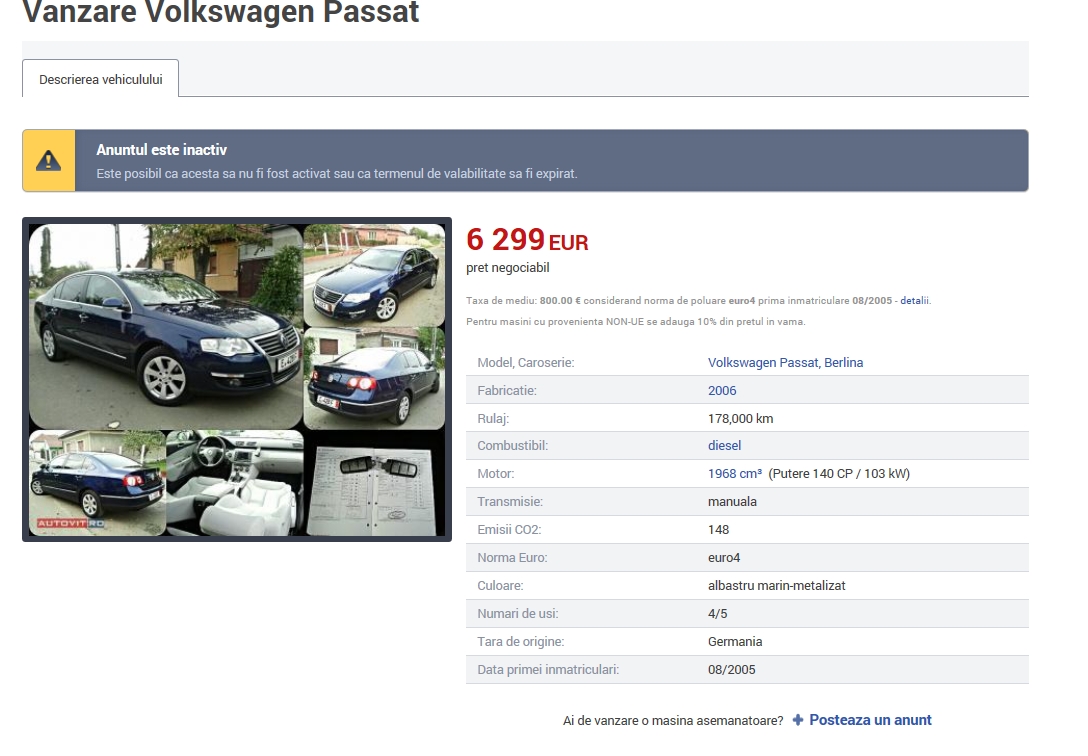This screenshot has width=1088, height=756.
Task: Click the Vanzare Volkswagen Passat page title
Action: point(220,13)
